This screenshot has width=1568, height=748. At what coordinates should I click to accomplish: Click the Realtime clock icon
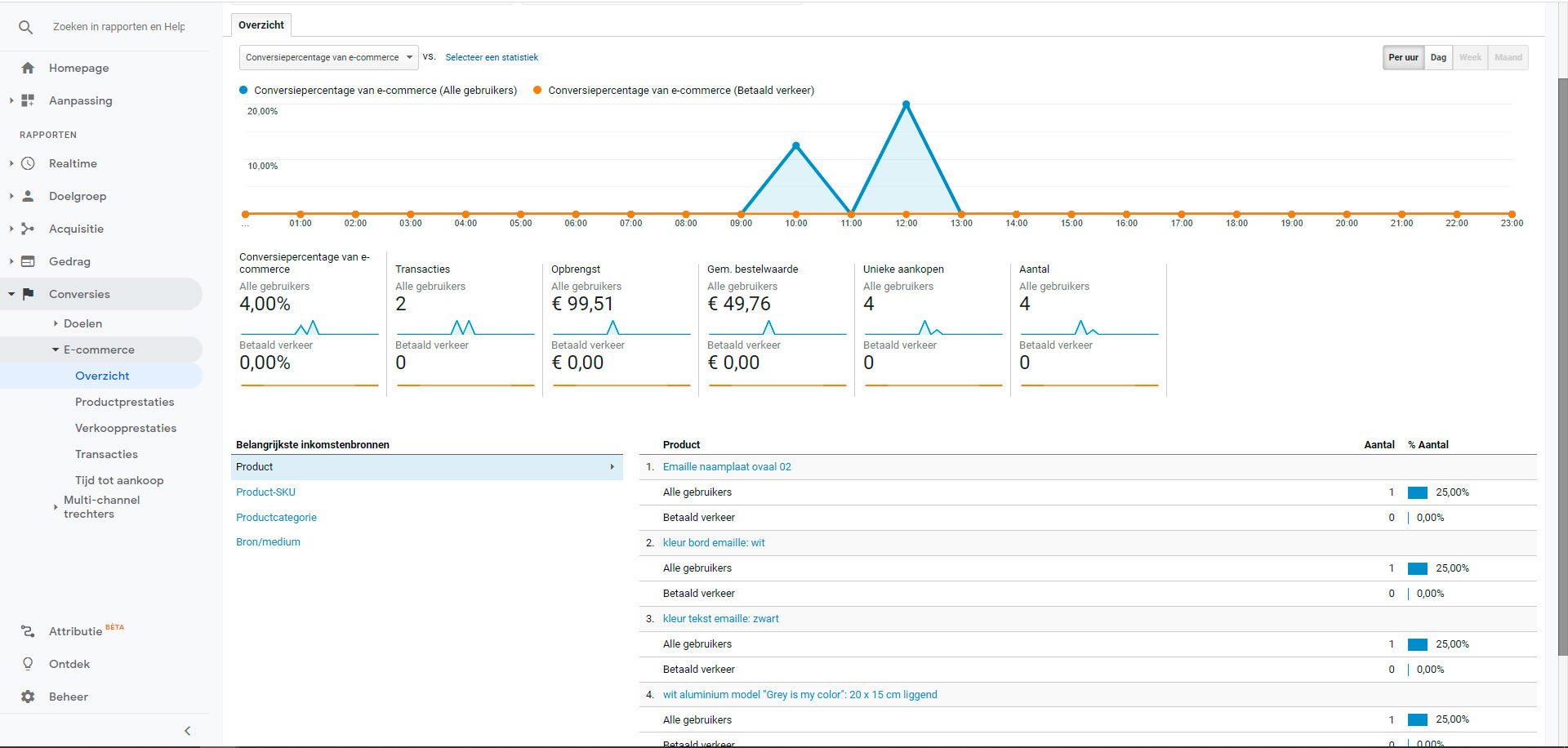(x=28, y=163)
